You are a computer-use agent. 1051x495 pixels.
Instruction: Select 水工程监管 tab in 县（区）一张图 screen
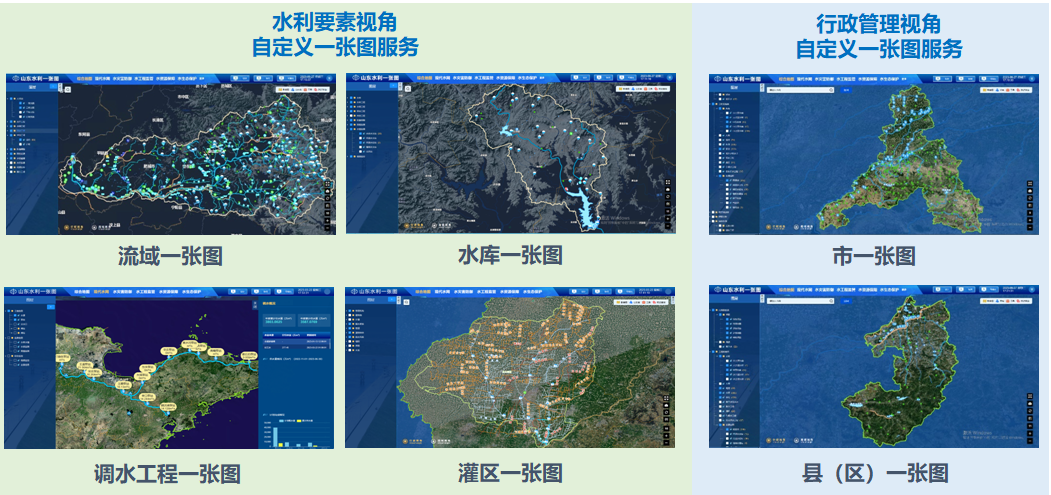coord(846,290)
